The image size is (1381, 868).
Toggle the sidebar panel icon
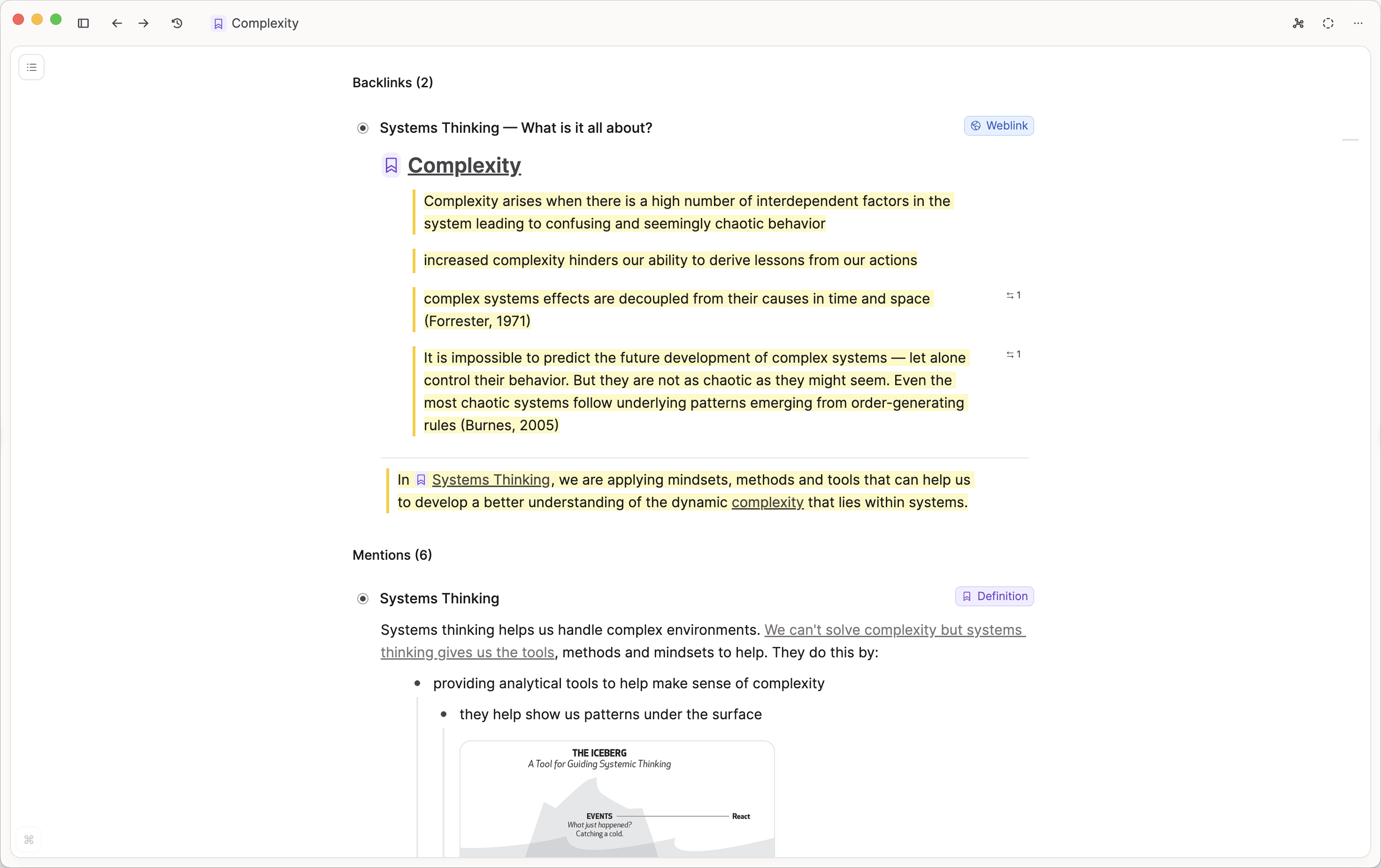83,23
